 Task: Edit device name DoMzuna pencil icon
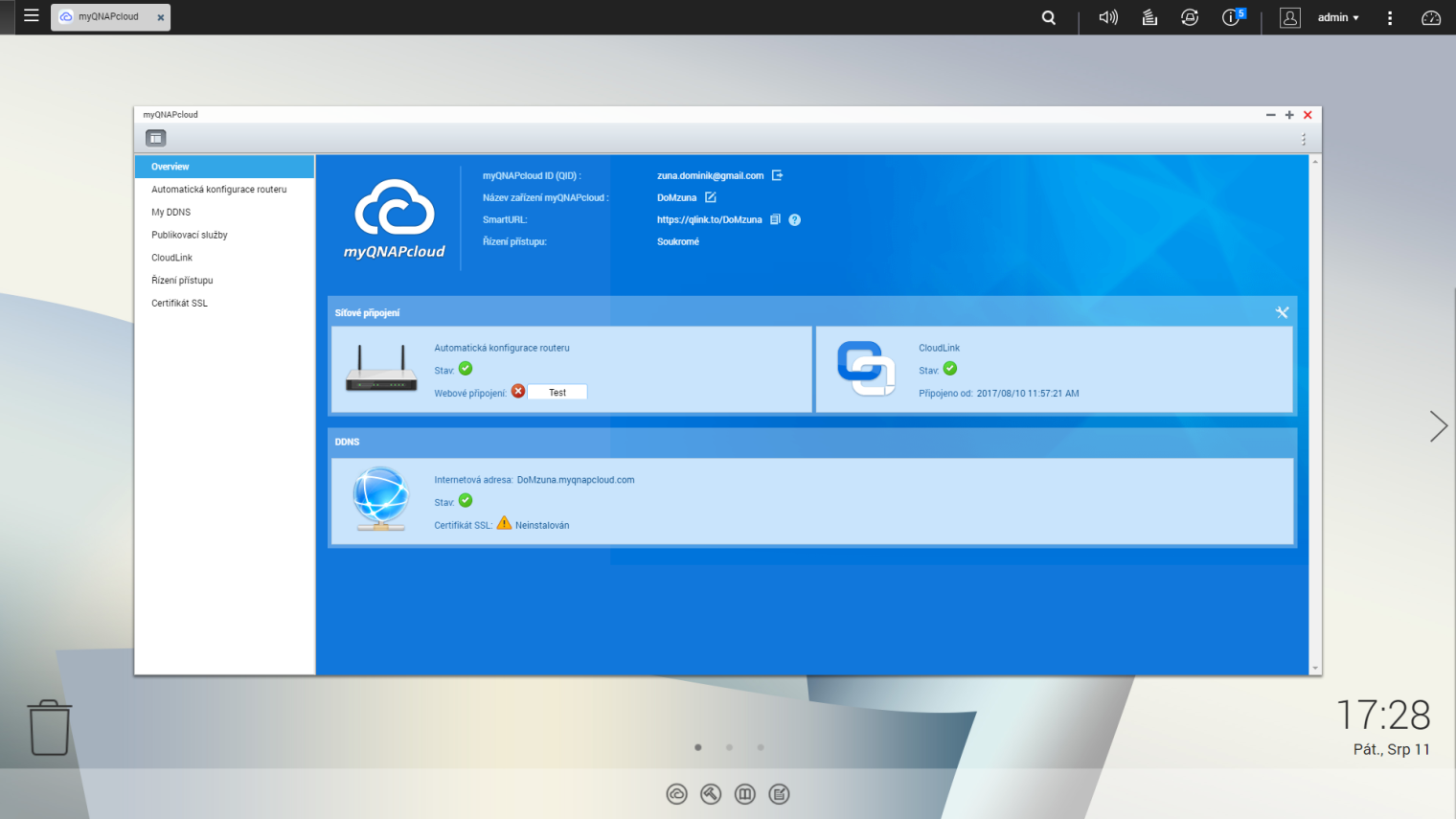711,197
